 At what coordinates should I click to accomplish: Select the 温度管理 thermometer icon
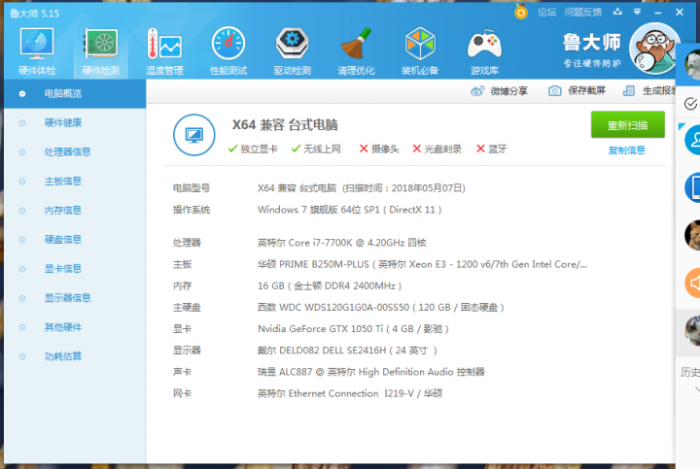tap(164, 47)
